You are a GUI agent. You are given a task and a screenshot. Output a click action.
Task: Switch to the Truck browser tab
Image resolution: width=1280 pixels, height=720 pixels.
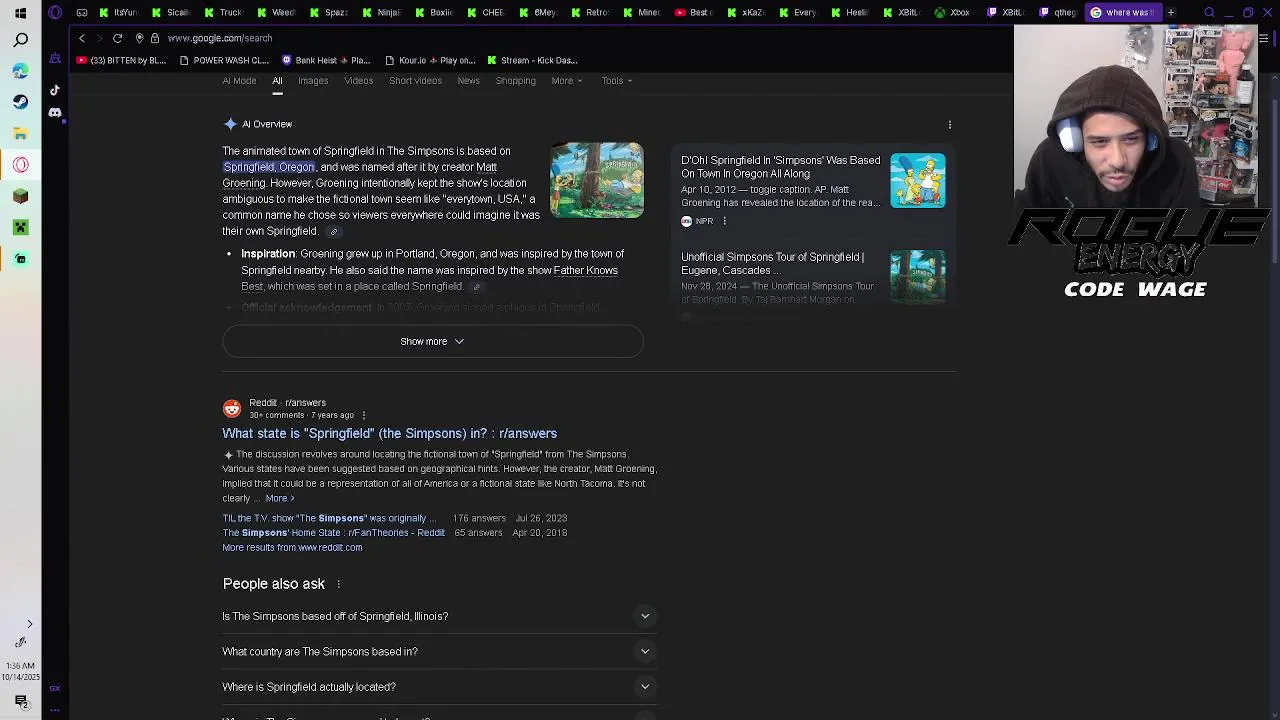coord(224,13)
